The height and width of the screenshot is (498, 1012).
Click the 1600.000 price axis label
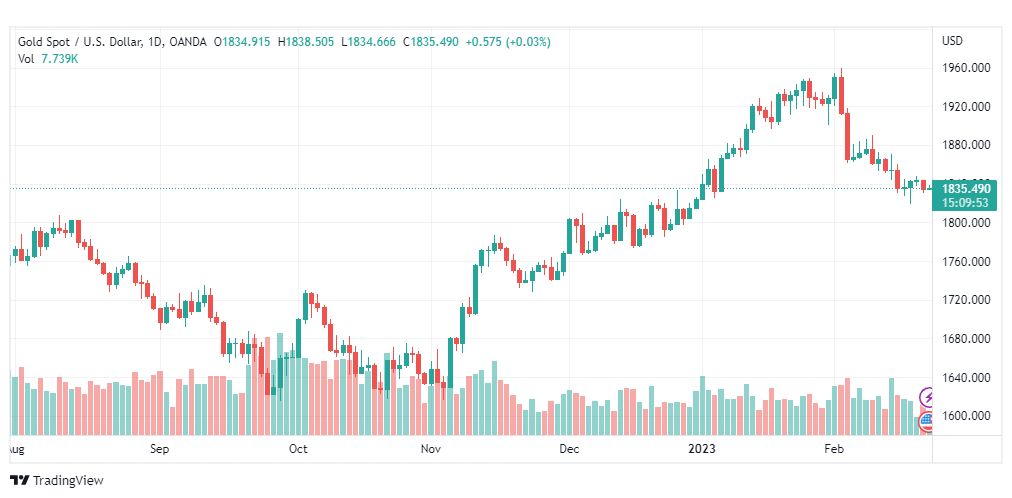(x=966, y=416)
